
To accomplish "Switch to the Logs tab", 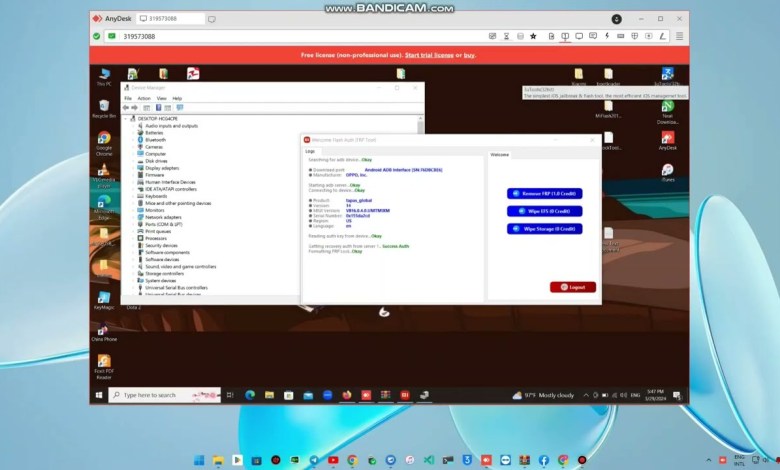I will (310, 151).
